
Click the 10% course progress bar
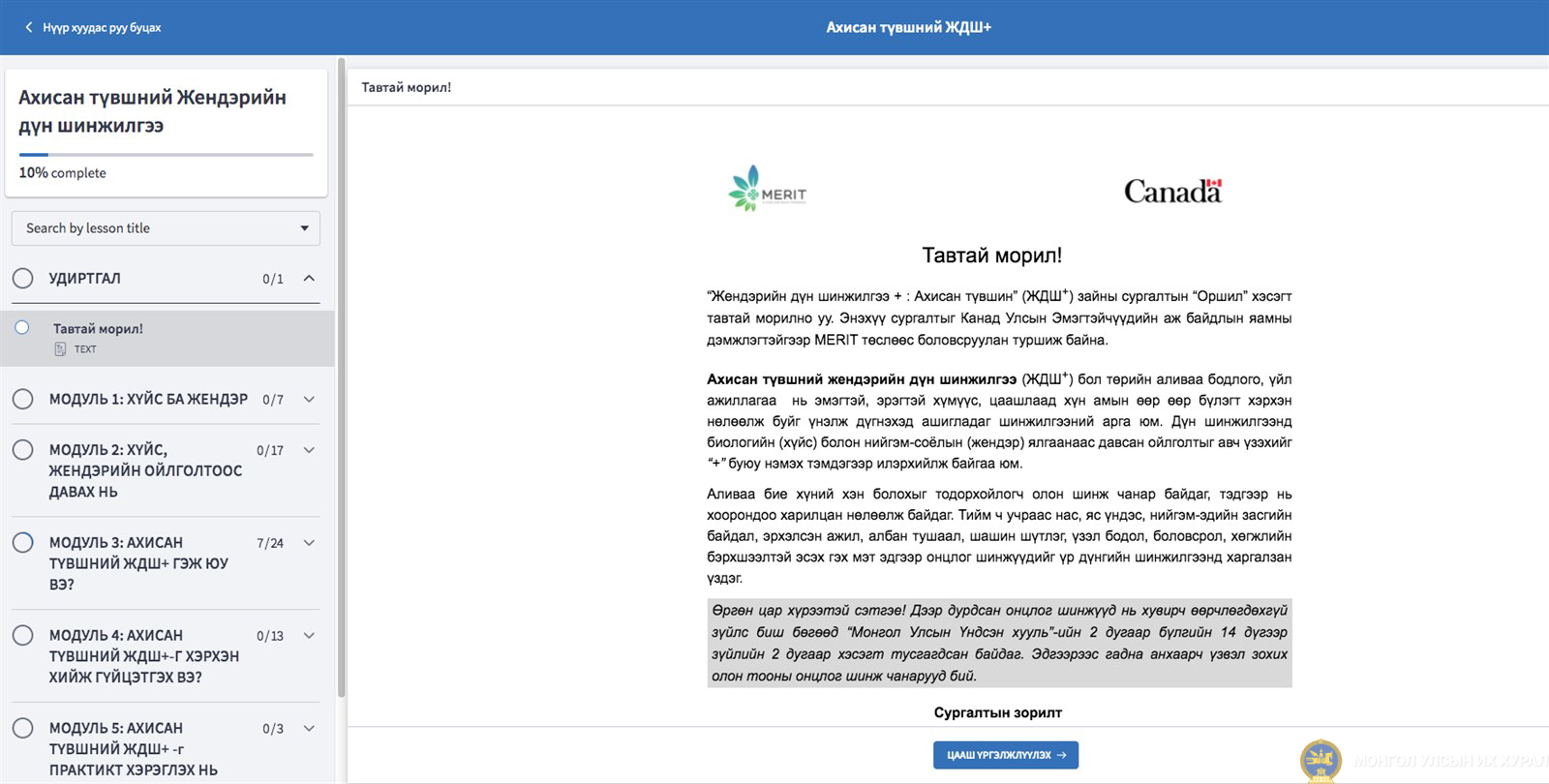point(166,155)
